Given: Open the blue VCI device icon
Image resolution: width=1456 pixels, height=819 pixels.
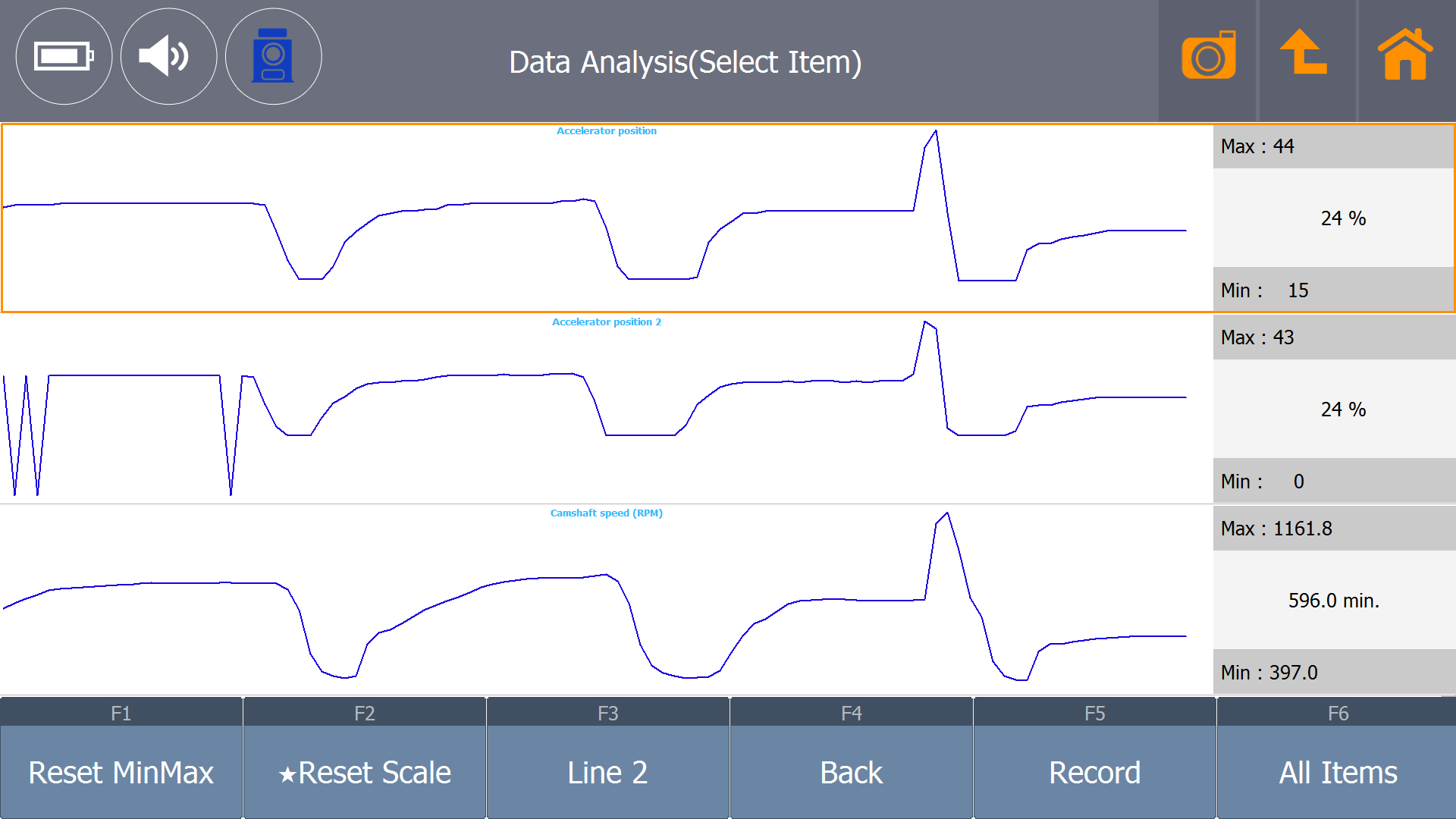Looking at the screenshot, I should pos(273,56).
